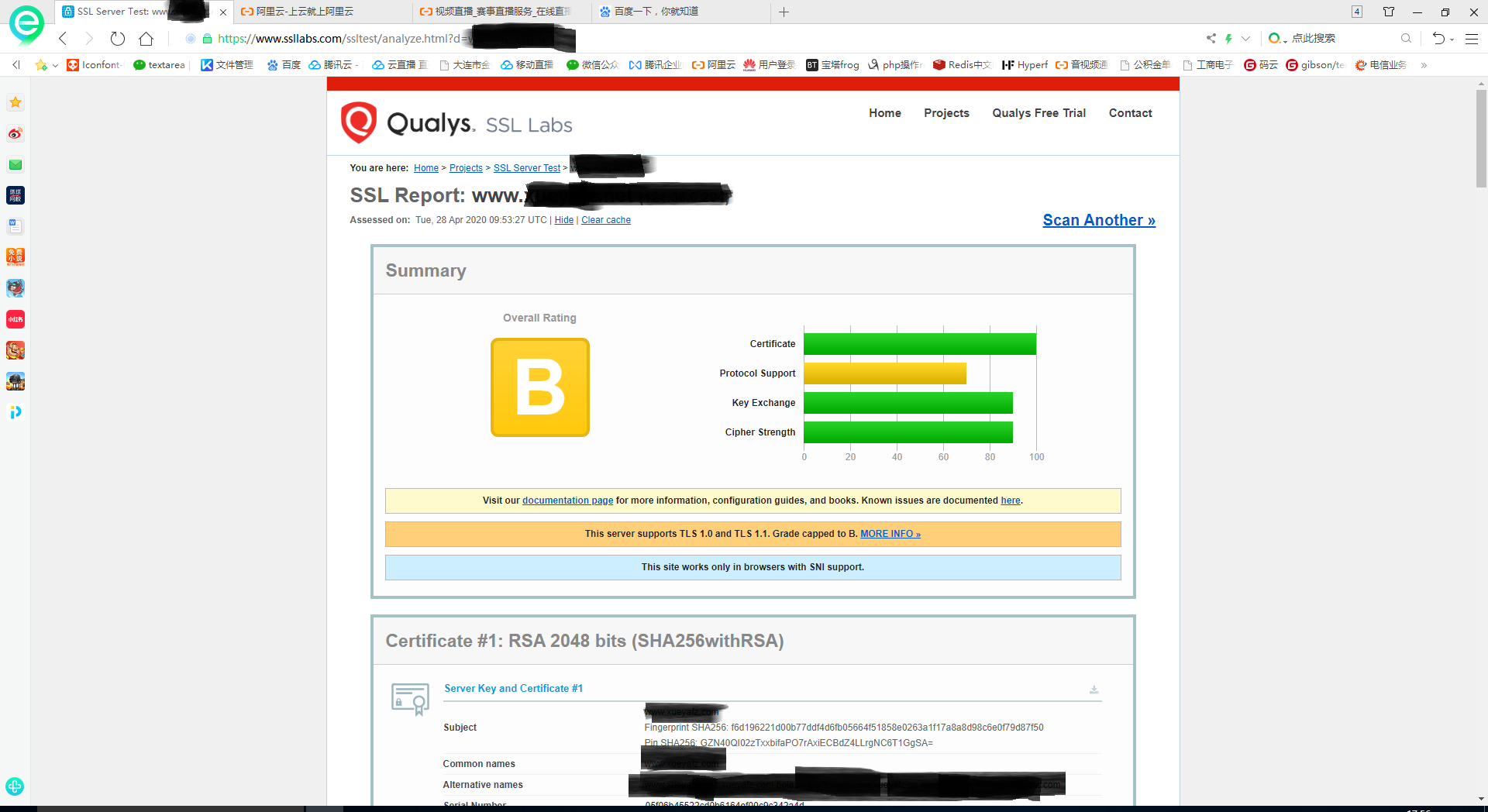Click the search magnifier icon
Image resolution: width=1488 pixels, height=812 pixels.
click(x=1406, y=38)
